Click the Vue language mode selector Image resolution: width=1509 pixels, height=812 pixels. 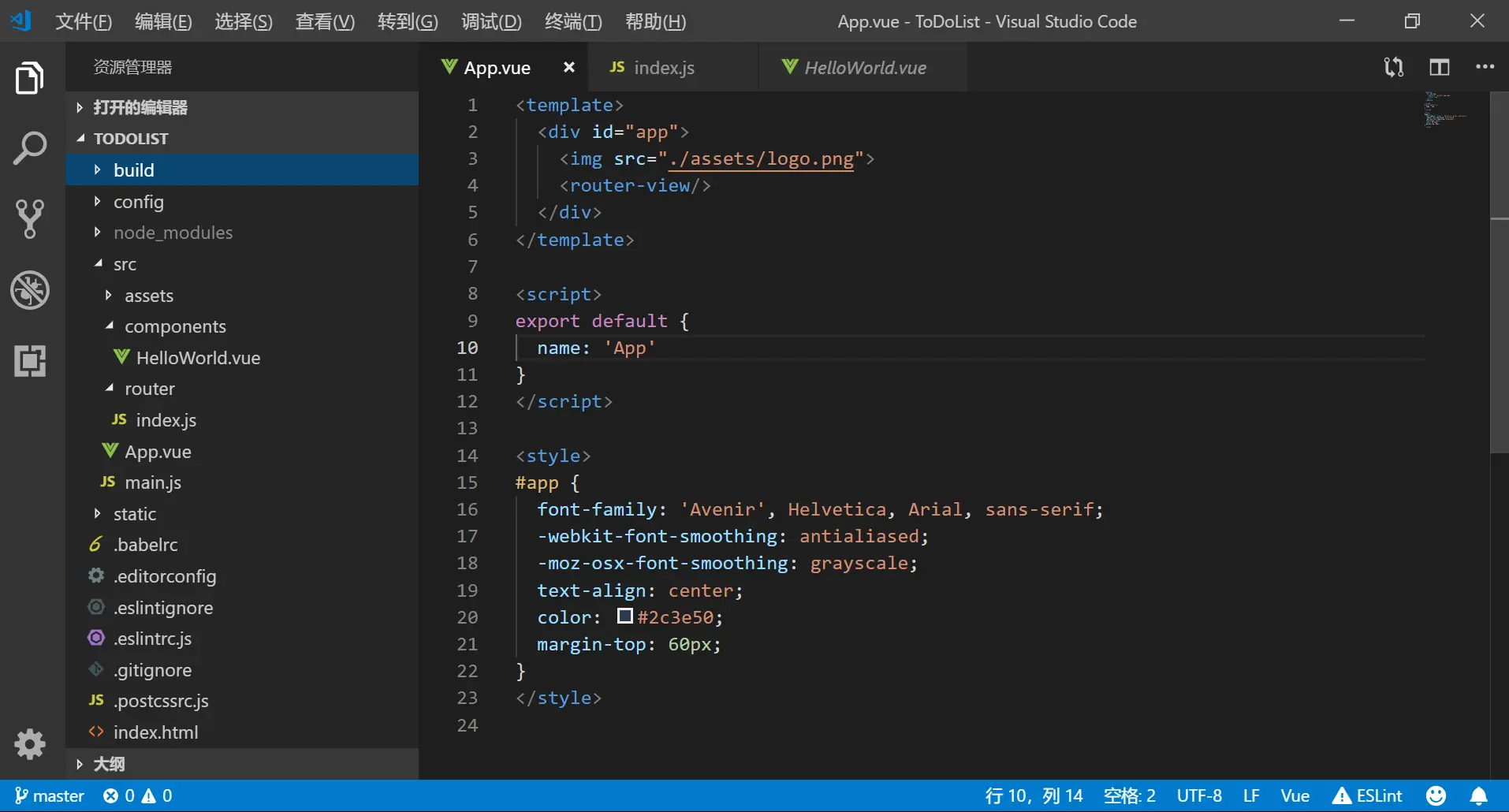pyautogui.click(x=1295, y=796)
